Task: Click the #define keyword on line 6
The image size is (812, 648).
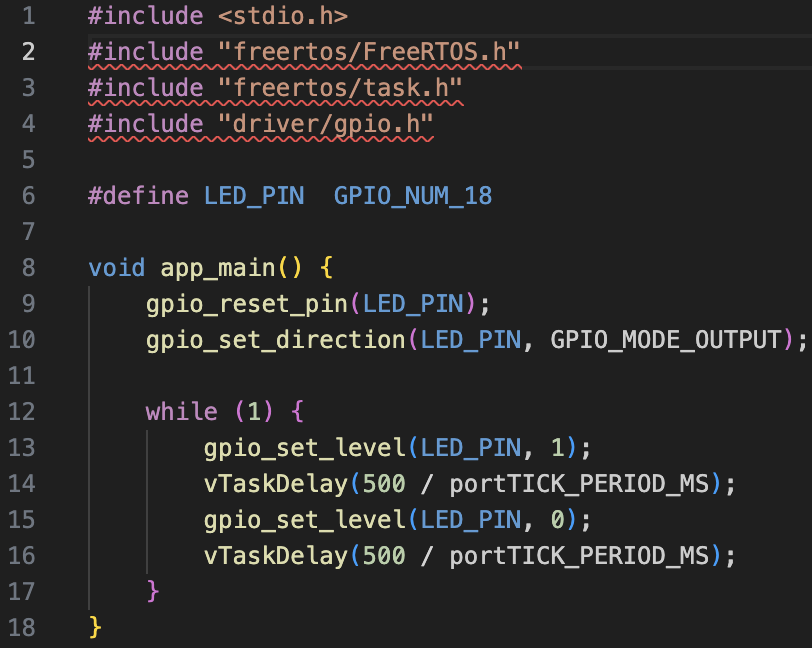Action: point(138,196)
